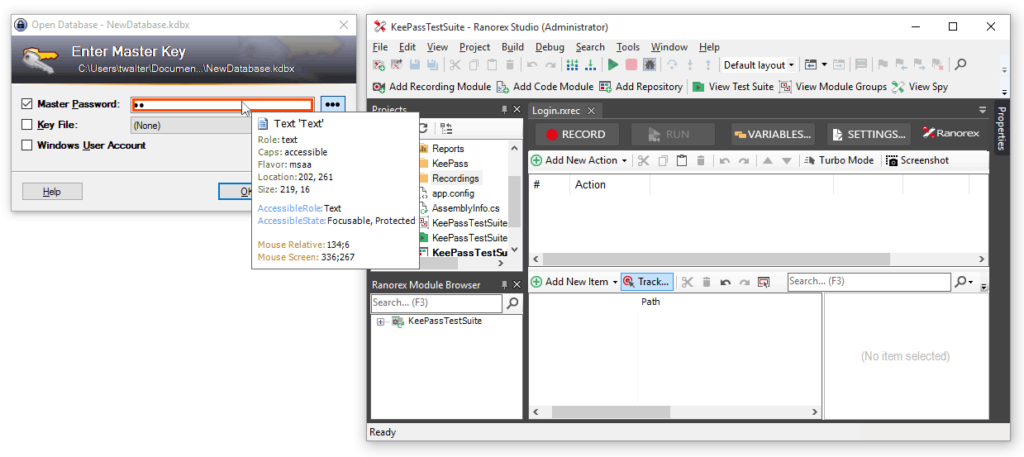
Task: Click Add Recording Module in toolbar
Action: click(x=432, y=87)
